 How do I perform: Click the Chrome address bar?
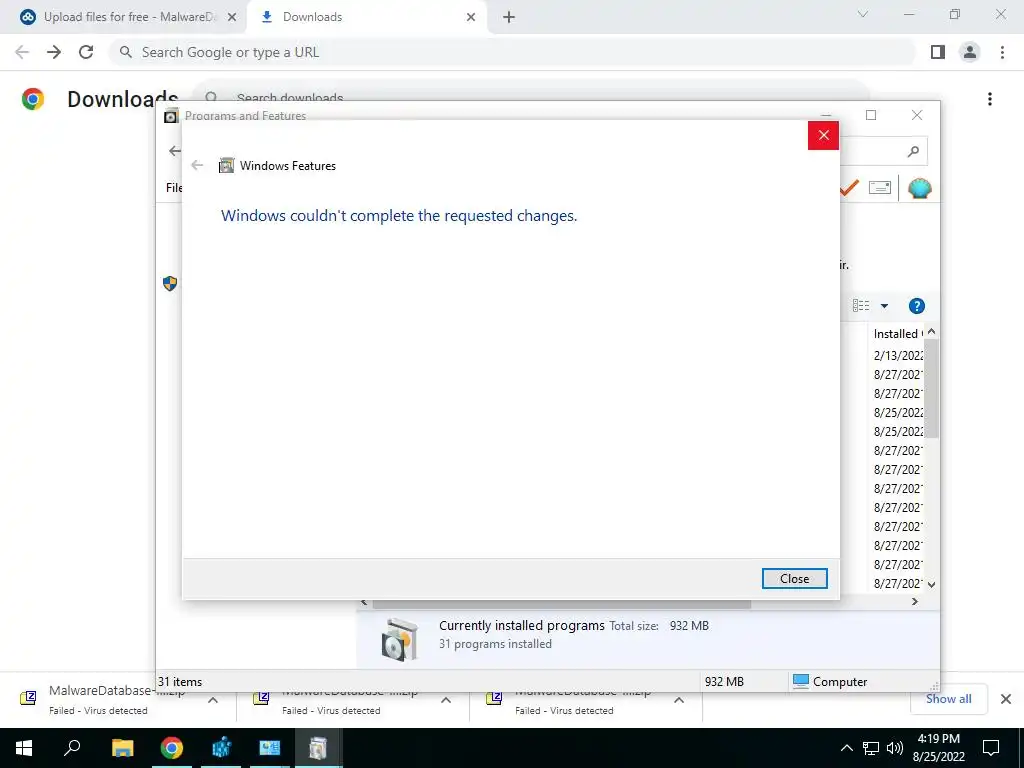(512, 52)
